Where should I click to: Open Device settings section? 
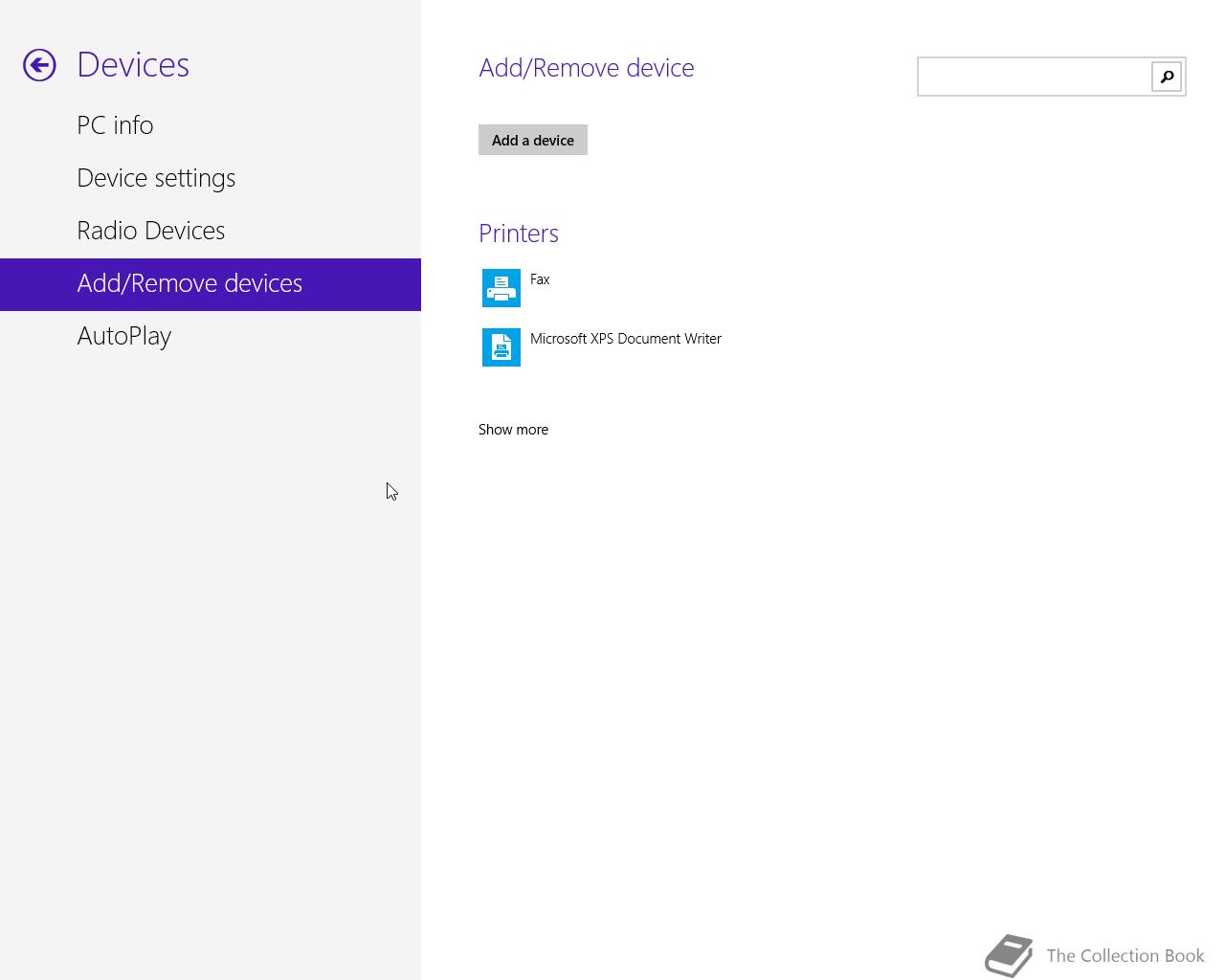click(x=211, y=178)
